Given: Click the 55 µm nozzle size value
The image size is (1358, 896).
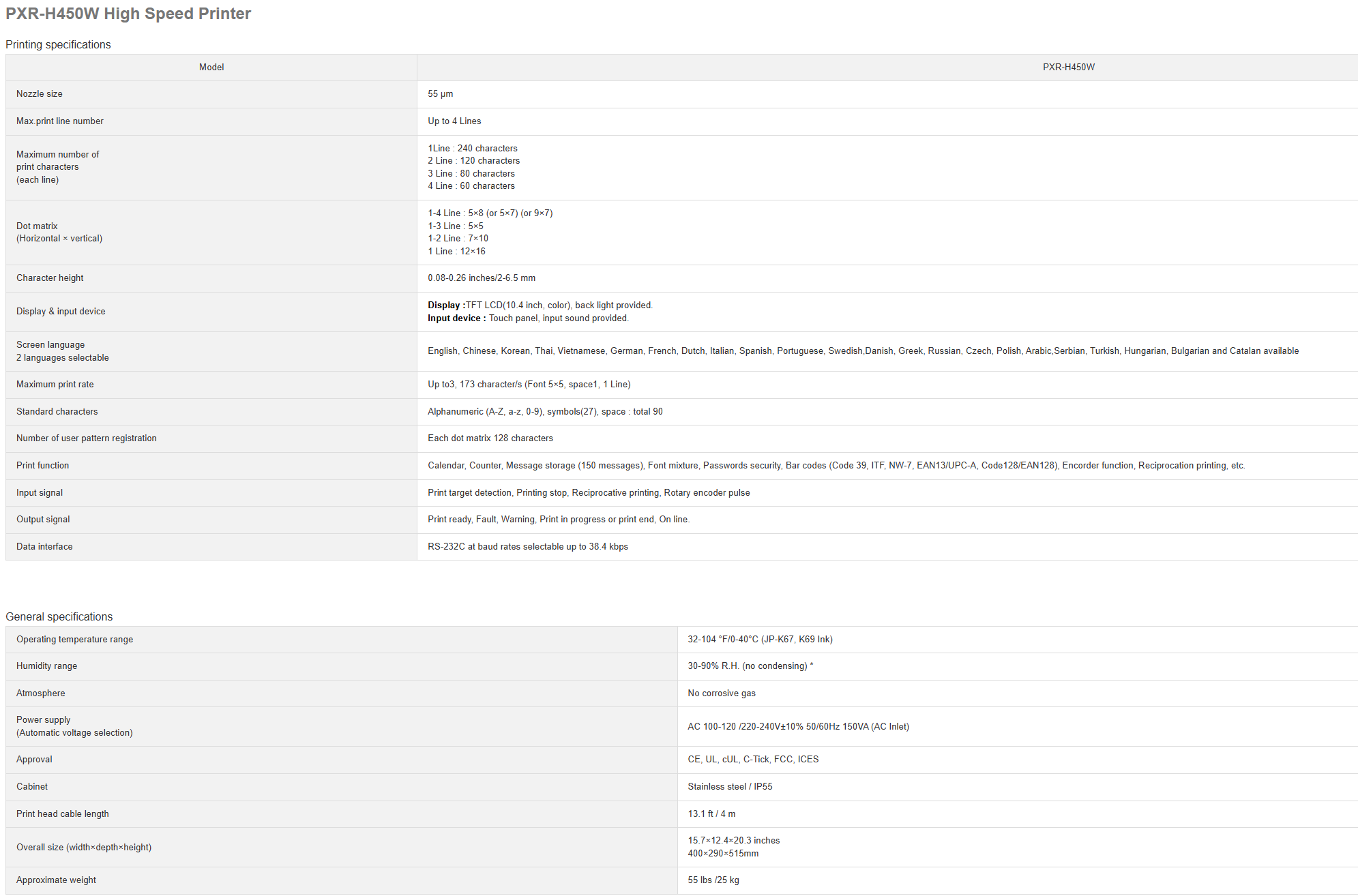Looking at the screenshot, I should [440, 94].
